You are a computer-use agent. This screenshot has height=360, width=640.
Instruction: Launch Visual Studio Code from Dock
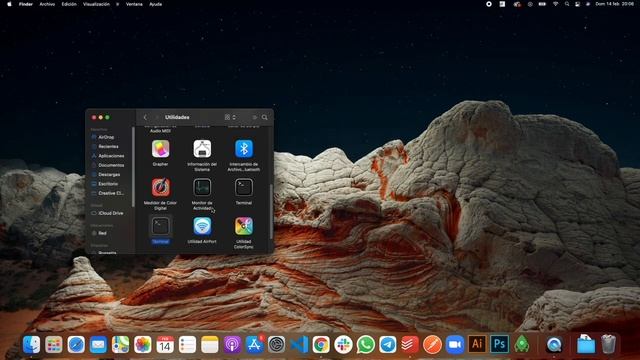click(299, 344)
